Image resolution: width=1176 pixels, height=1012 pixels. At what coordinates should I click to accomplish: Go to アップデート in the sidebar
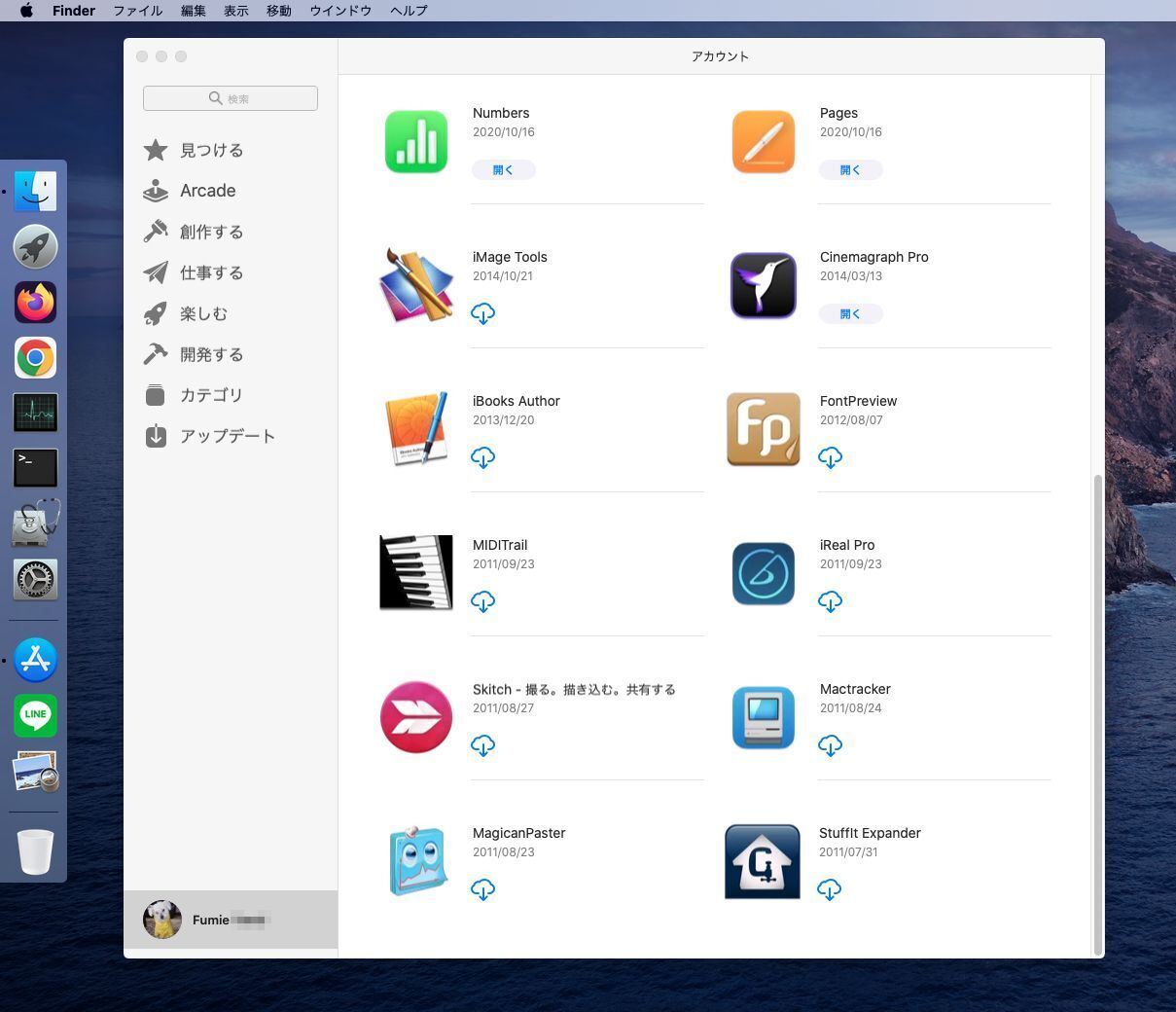tap(227, 436)
